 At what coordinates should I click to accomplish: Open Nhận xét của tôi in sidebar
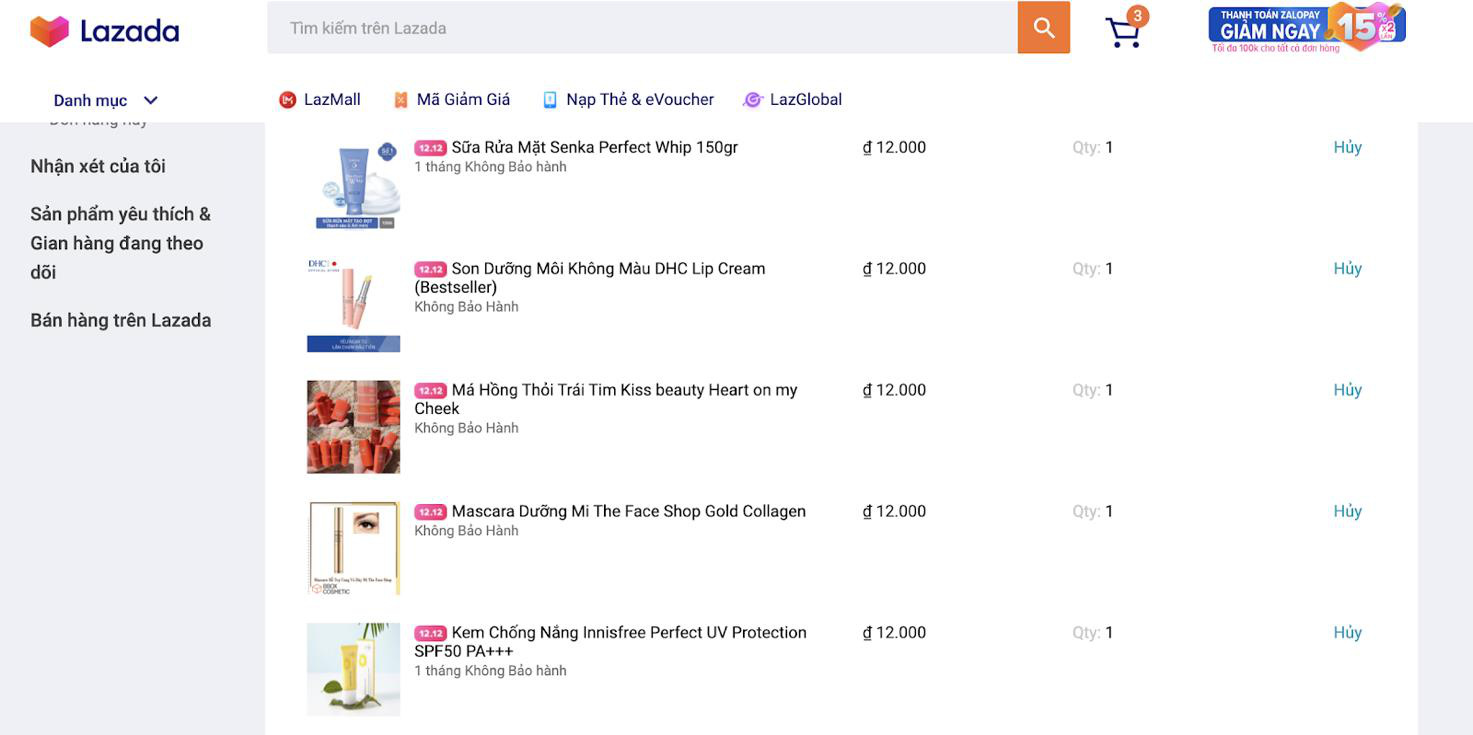(98, 166)
